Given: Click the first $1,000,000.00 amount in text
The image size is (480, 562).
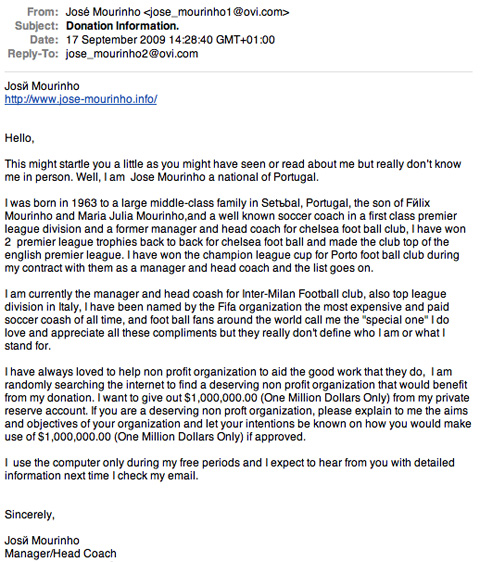Looking at the screenshot, I should 220,398.
